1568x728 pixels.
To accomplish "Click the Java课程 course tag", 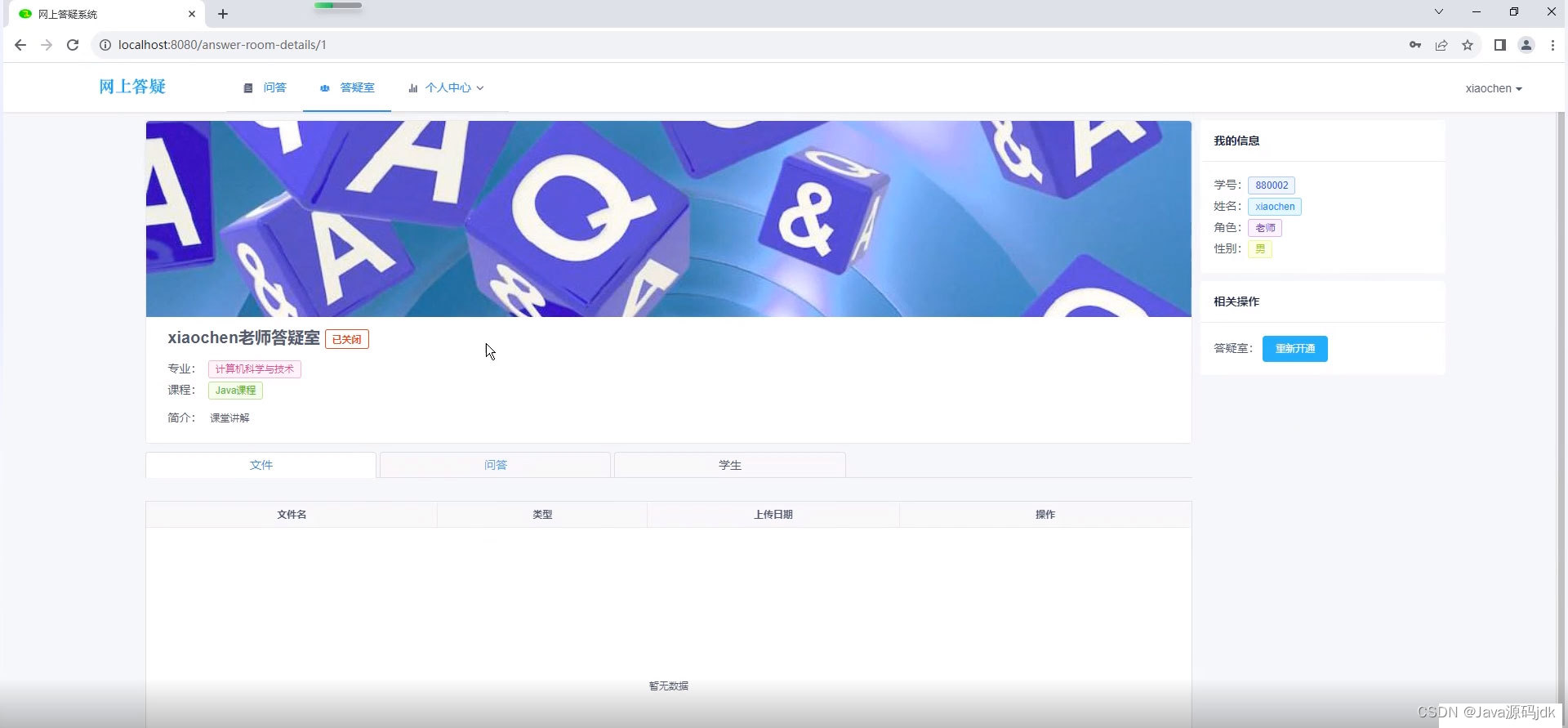I will pyautogui.click(x=236, y=391).
